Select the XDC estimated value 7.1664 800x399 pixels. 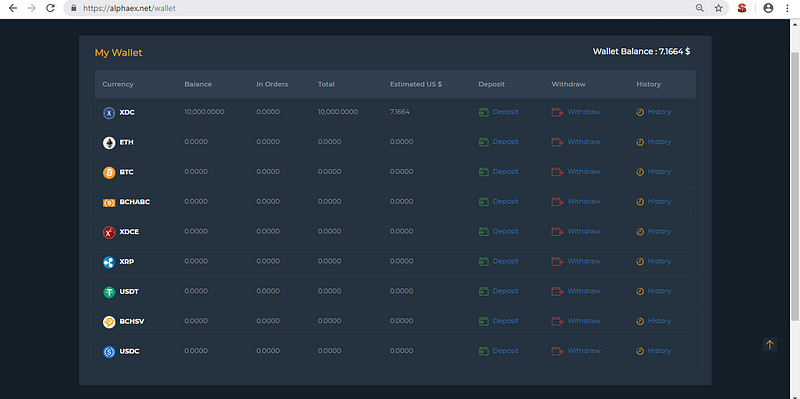pyautogui.click(x=399, y=112)
